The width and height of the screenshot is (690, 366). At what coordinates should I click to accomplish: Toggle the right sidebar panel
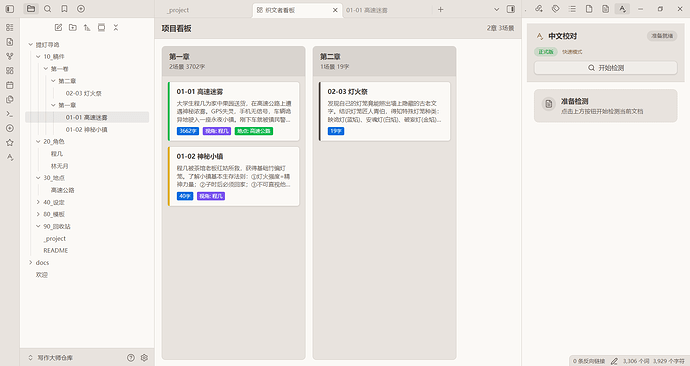click(x=510, y=9)
